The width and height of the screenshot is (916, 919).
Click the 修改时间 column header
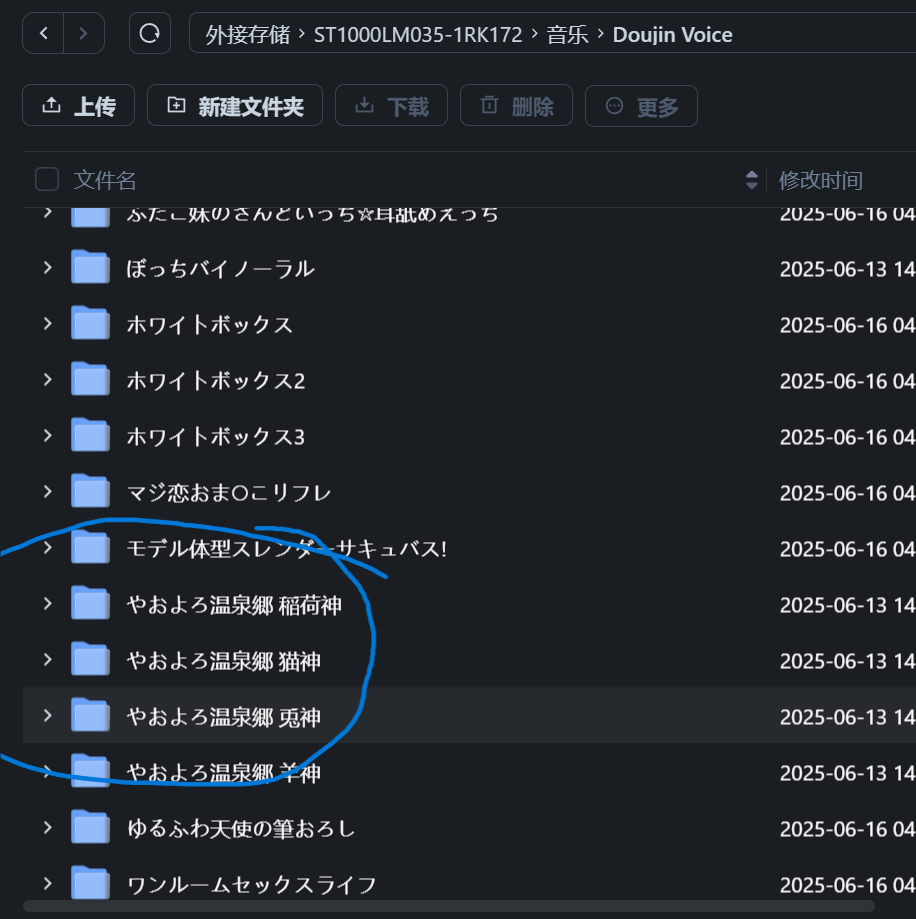click(820, 181)
